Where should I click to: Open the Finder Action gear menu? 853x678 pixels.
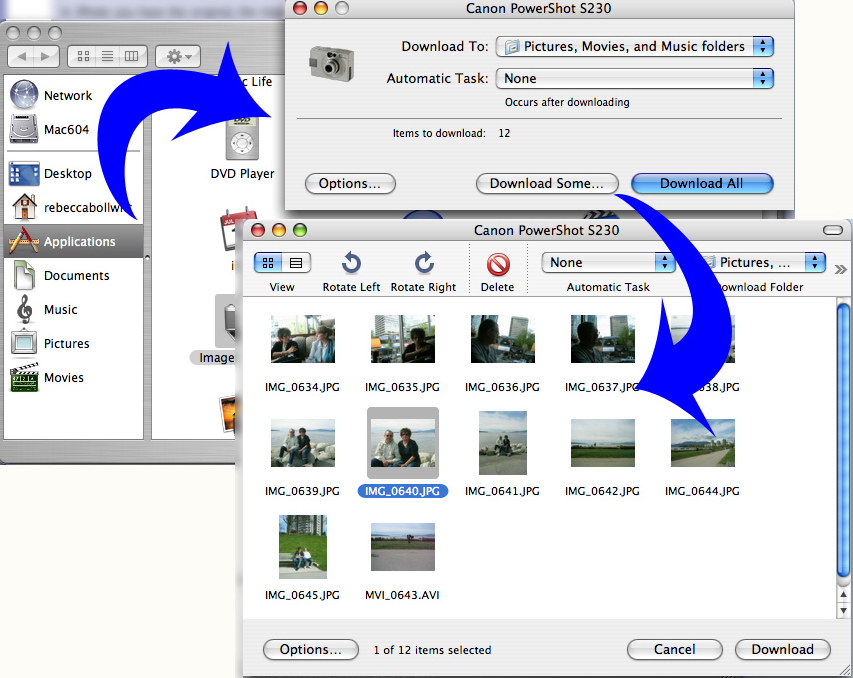(178, 56)
